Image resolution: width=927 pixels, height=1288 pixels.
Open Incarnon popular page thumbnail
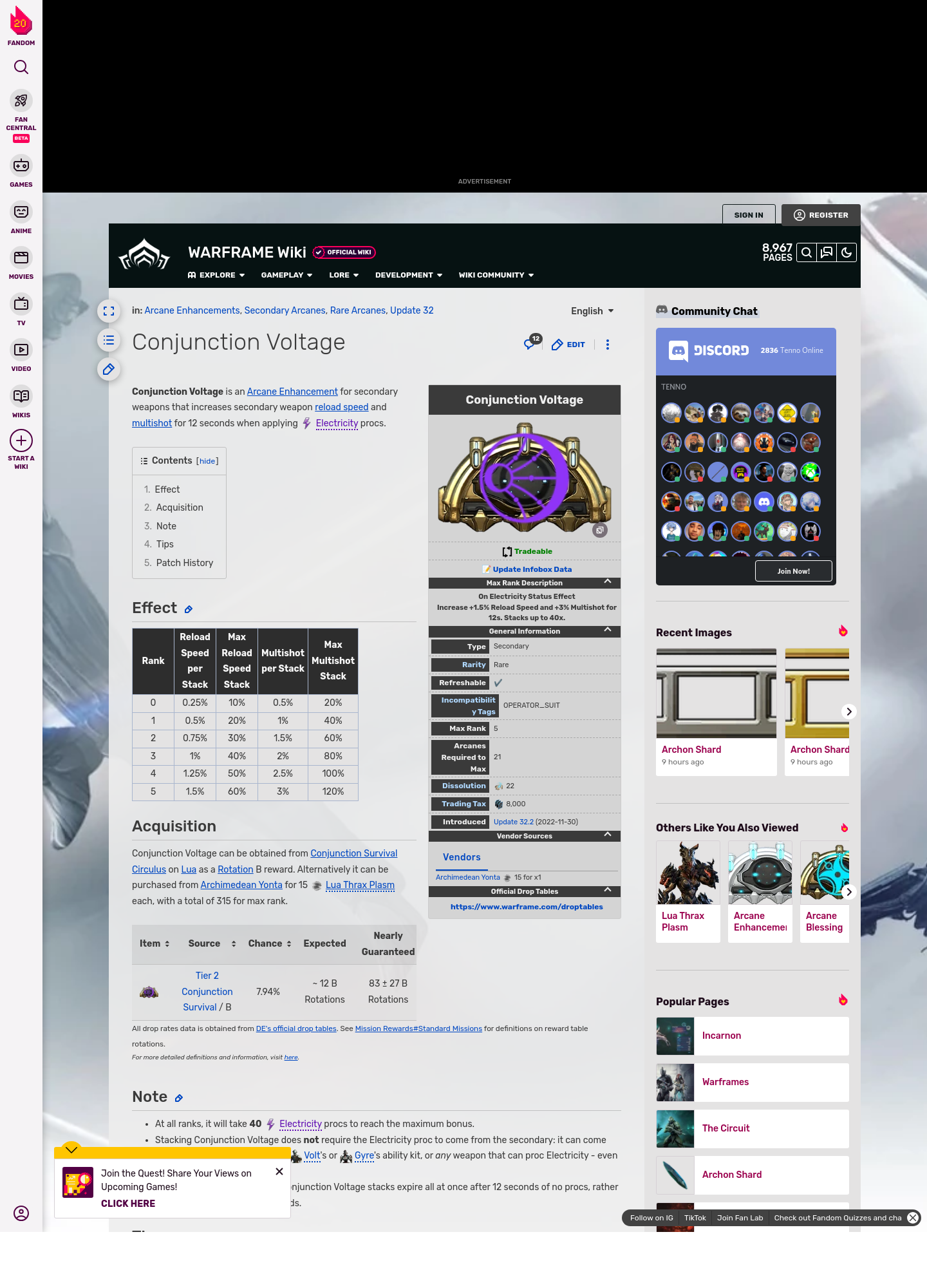click(x=675, y=1036)
